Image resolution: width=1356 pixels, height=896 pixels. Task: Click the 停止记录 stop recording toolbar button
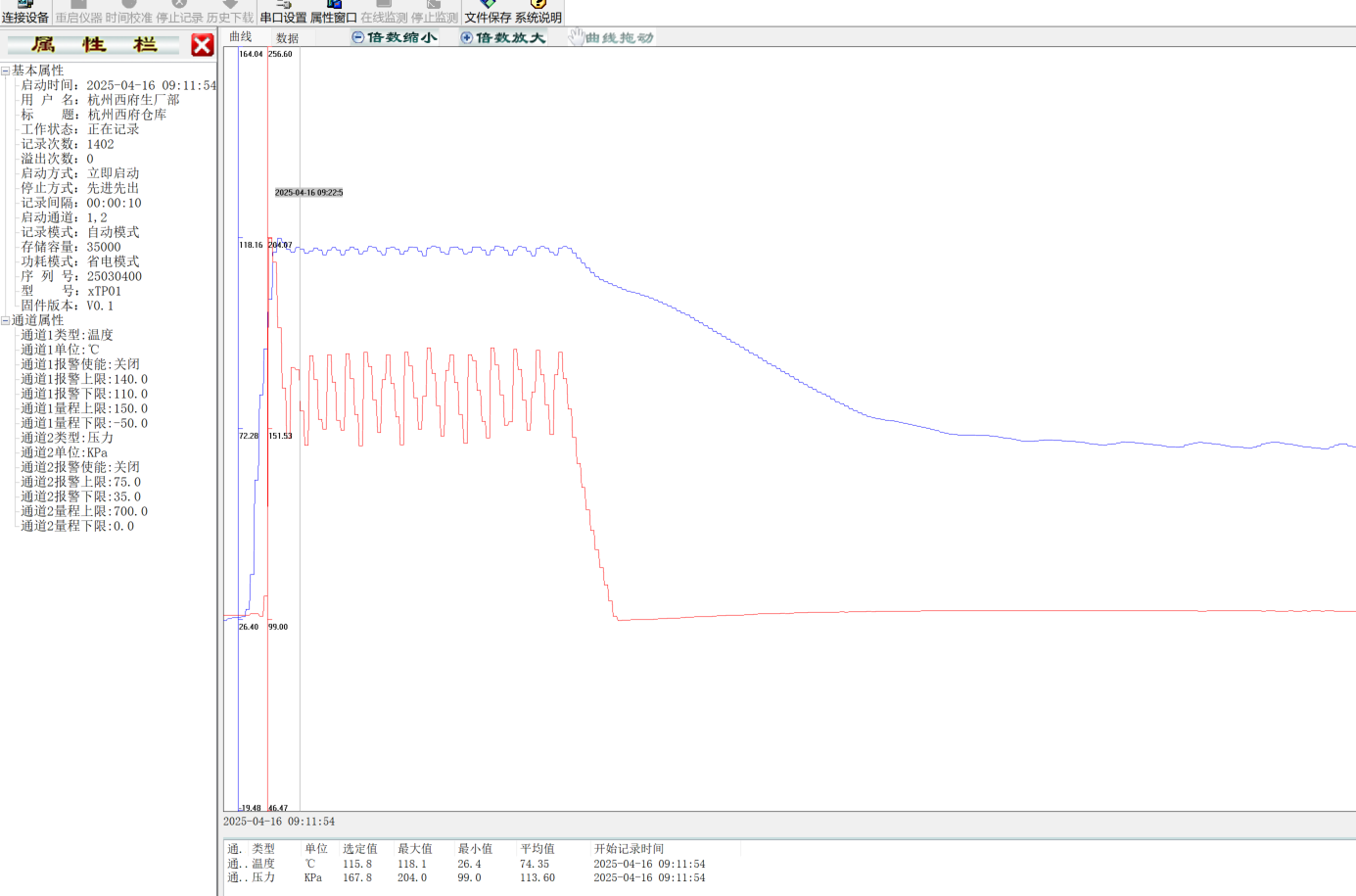point(179,13)
